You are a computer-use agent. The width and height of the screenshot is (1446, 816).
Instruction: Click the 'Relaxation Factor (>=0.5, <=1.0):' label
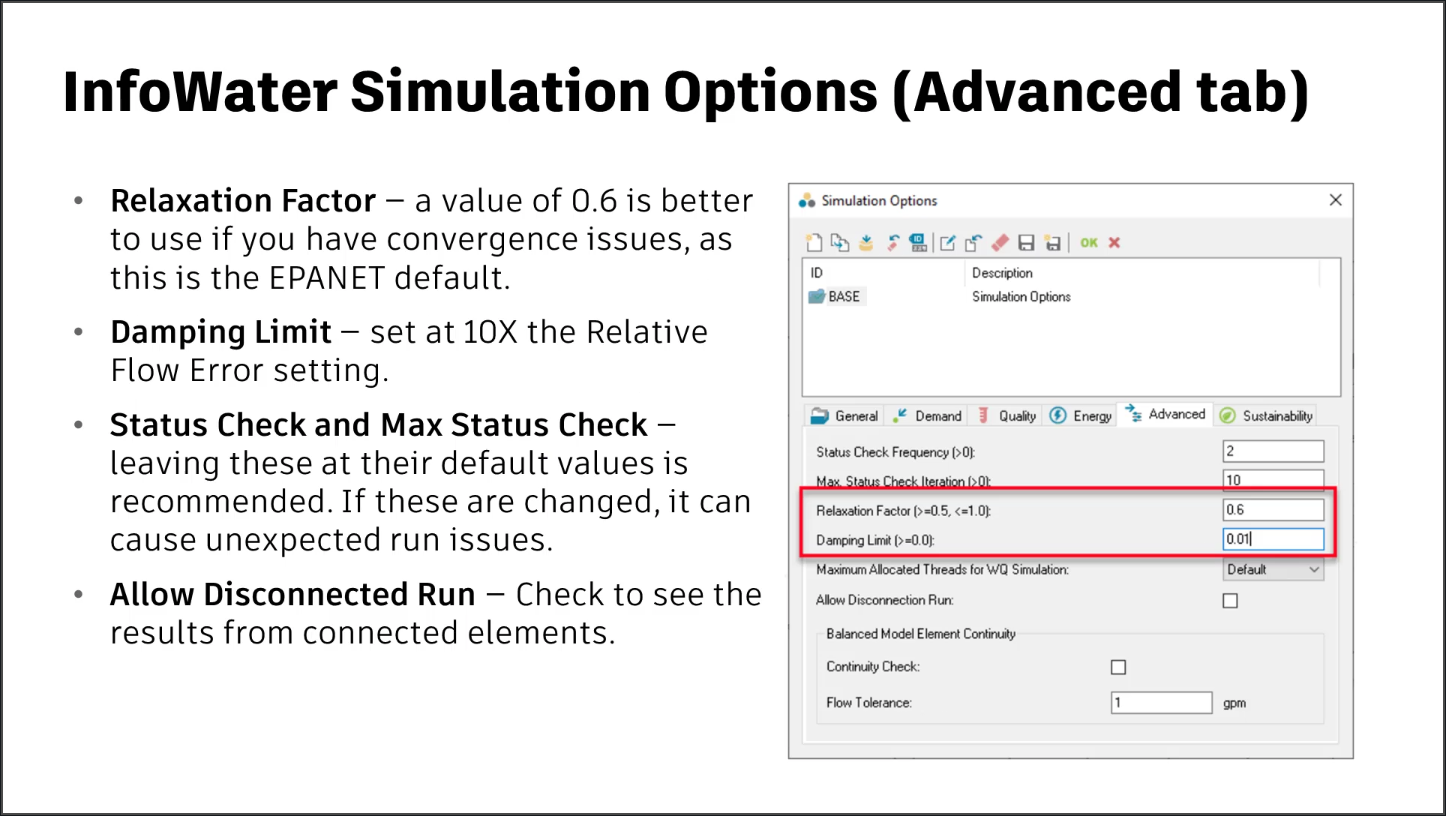pos(903,511)
